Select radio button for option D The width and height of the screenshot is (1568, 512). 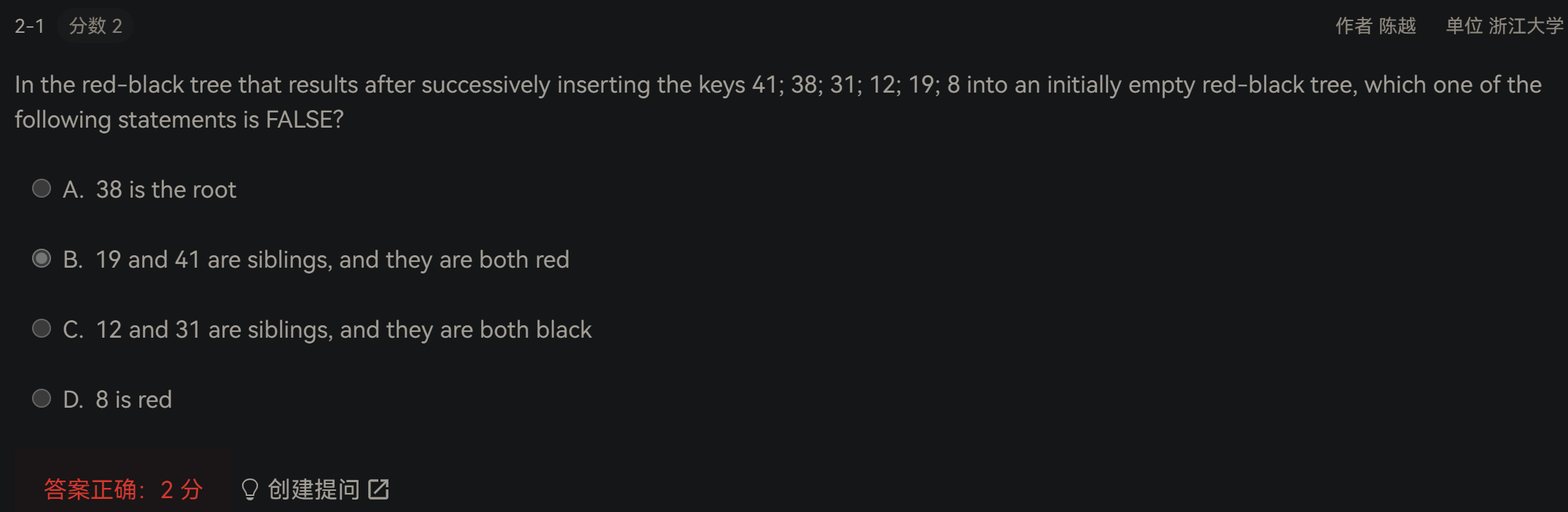[x=42, y=399]
